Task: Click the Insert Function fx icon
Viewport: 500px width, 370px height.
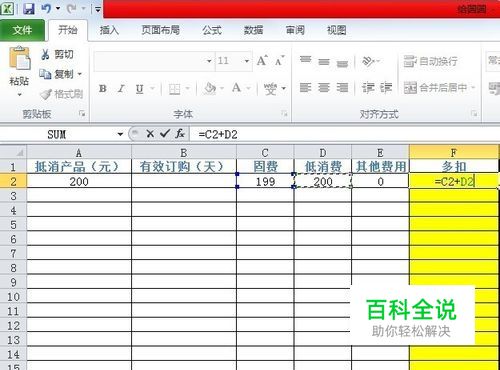Action: [x=180, y=134]
